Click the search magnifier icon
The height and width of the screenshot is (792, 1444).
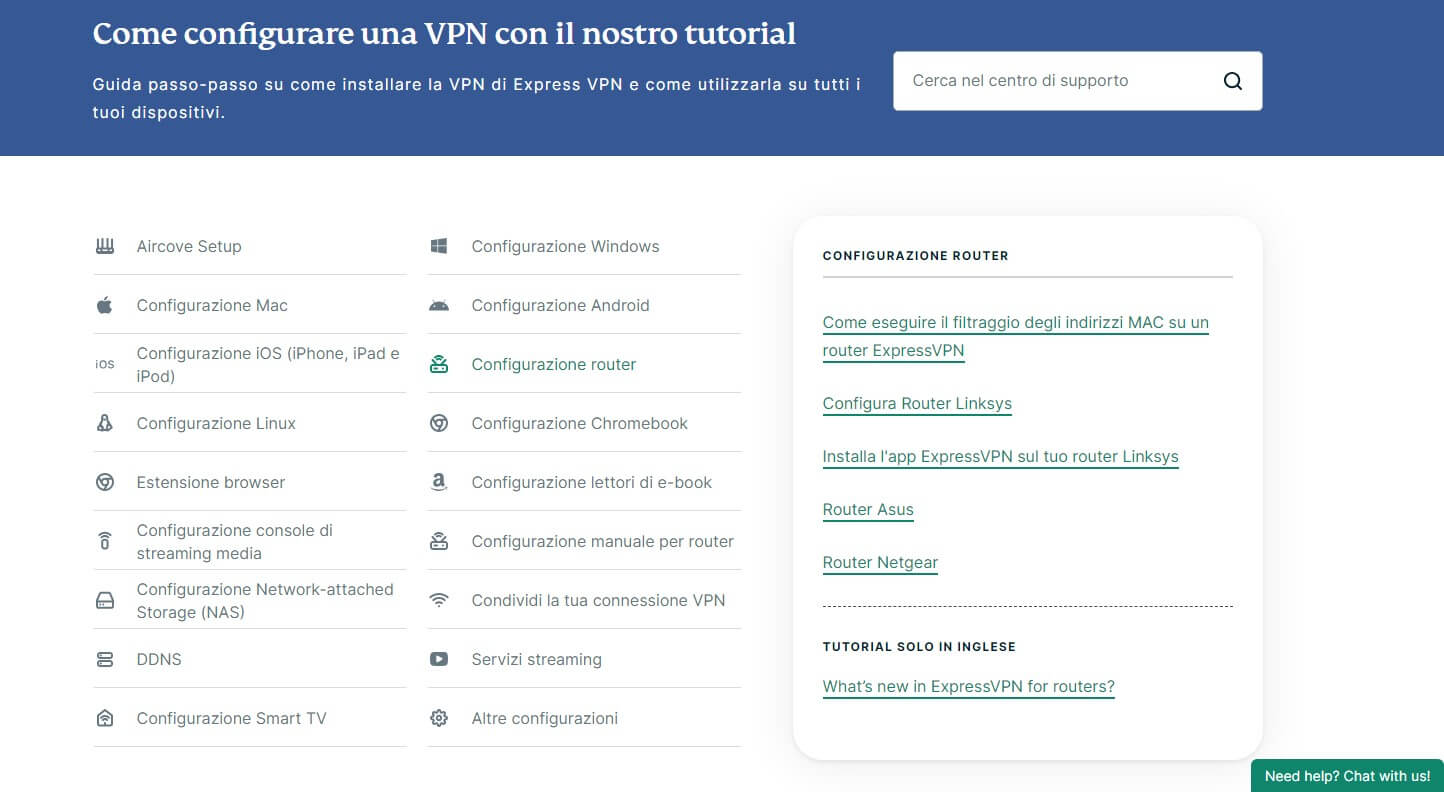(1233, 81)
